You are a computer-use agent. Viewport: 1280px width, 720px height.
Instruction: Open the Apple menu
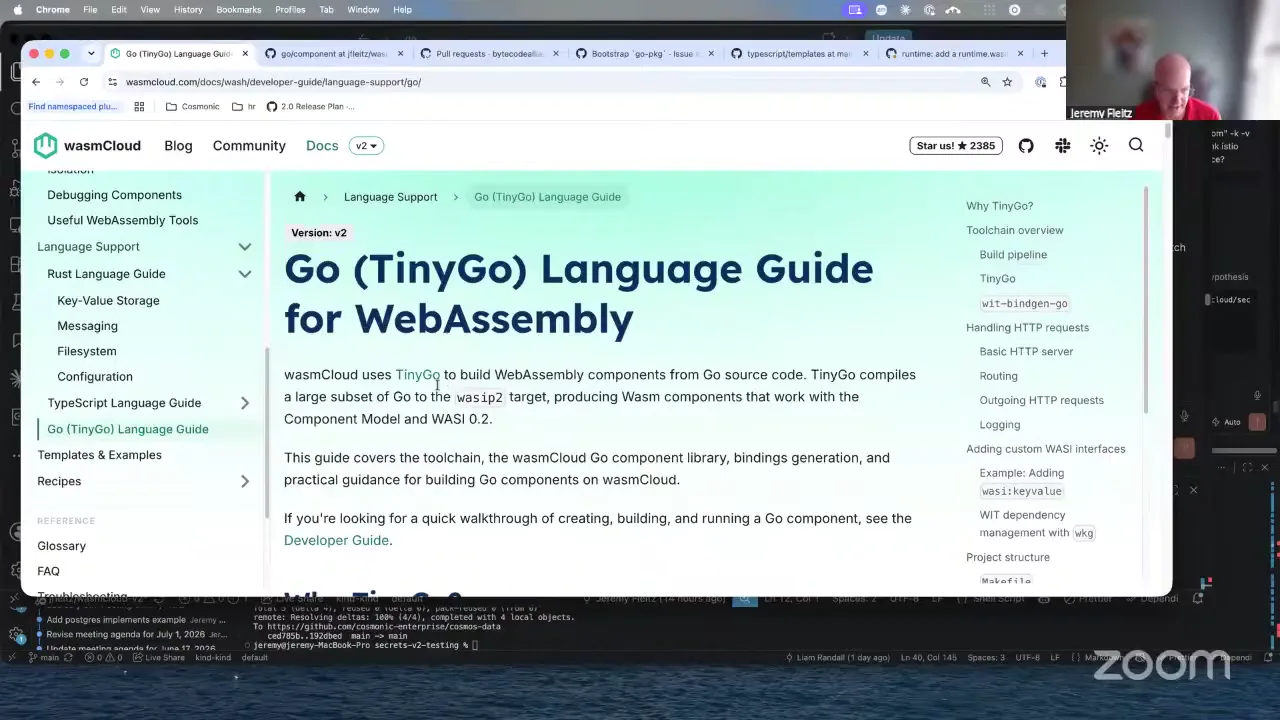pos(17,10)
